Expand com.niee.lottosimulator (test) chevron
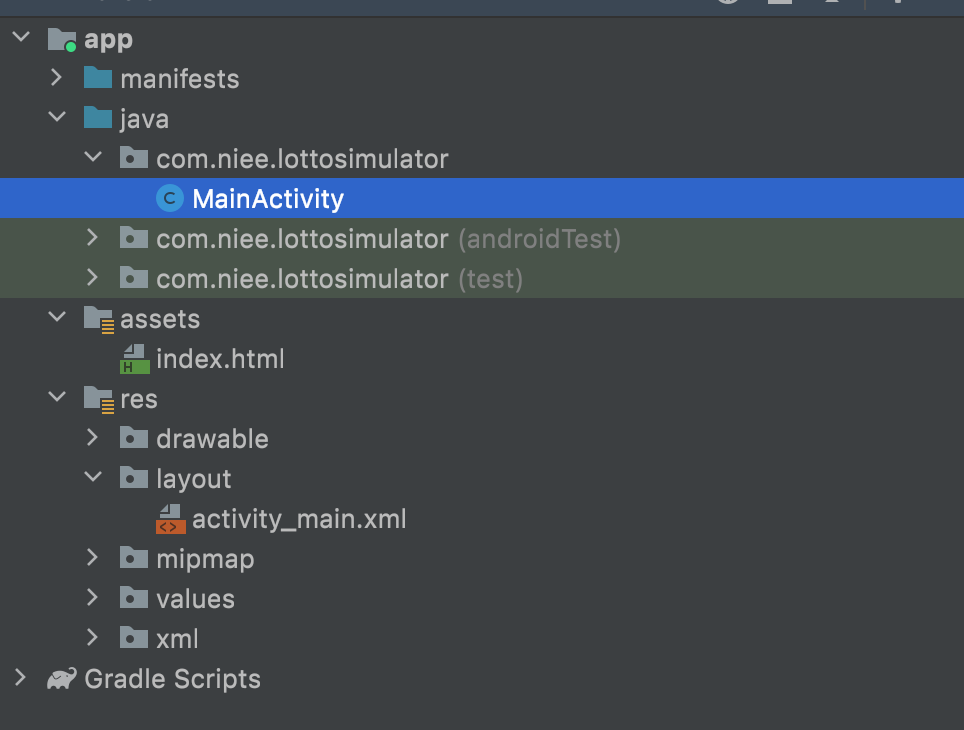 [x=93, y=277]
